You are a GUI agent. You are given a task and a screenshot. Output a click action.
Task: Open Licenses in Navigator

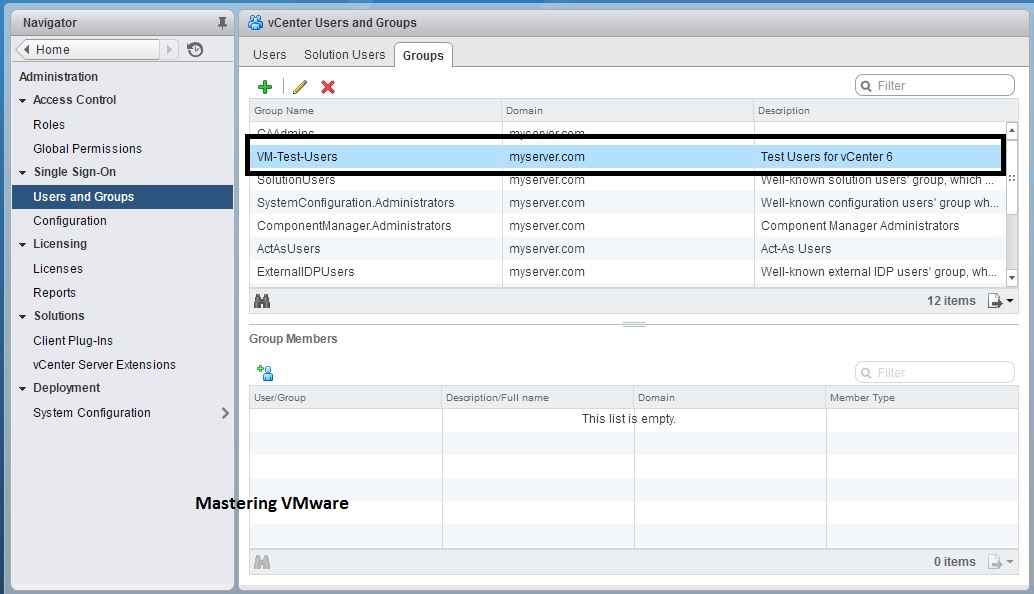(58, 269)
